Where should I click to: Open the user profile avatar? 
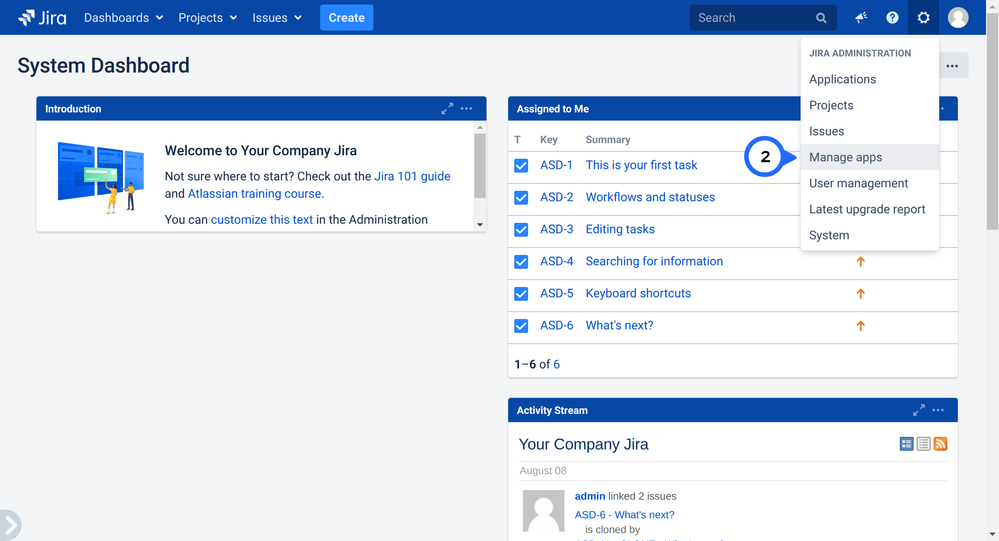tap(958, 18)
